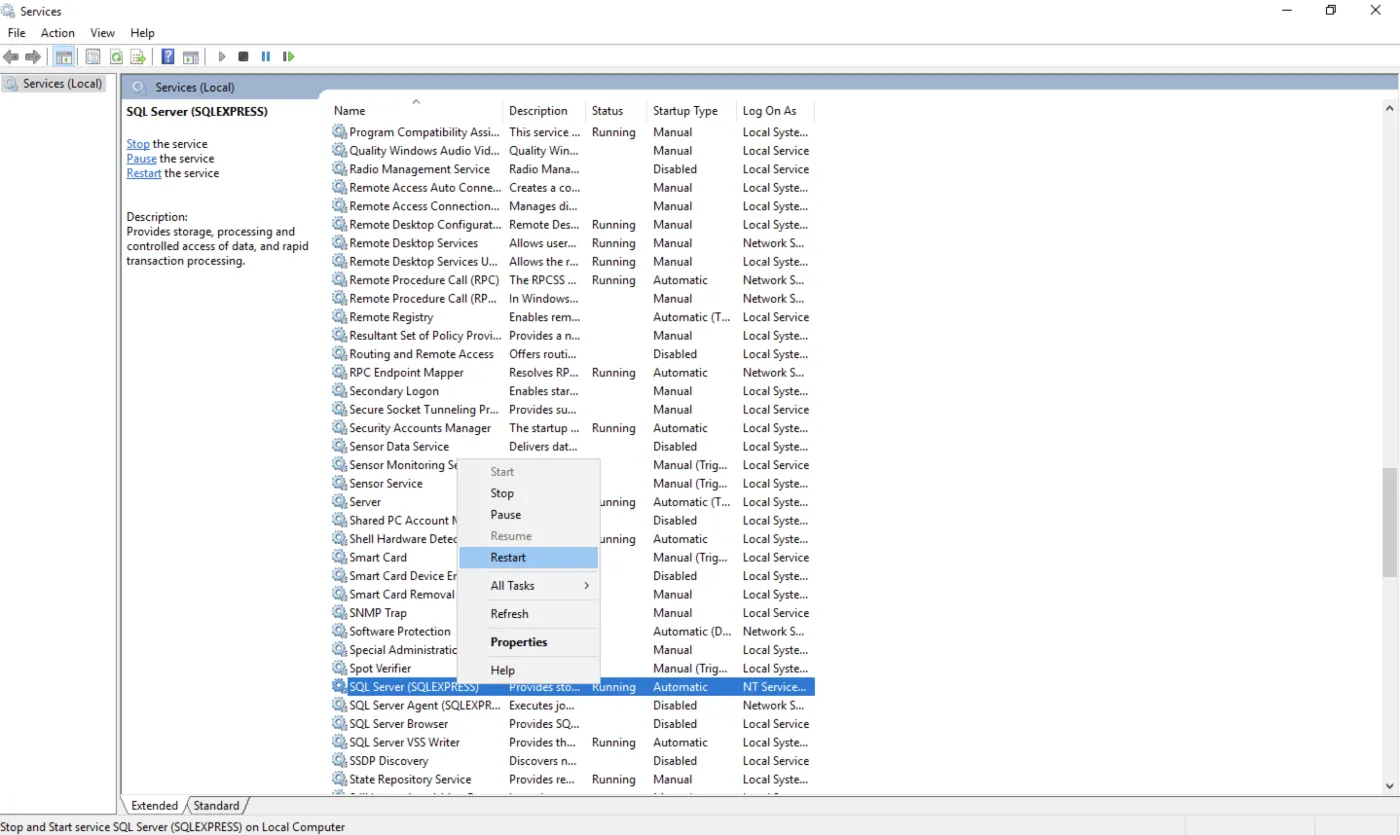Click the vertical scrollbar thumb in services list

[x=1389, y=522]
